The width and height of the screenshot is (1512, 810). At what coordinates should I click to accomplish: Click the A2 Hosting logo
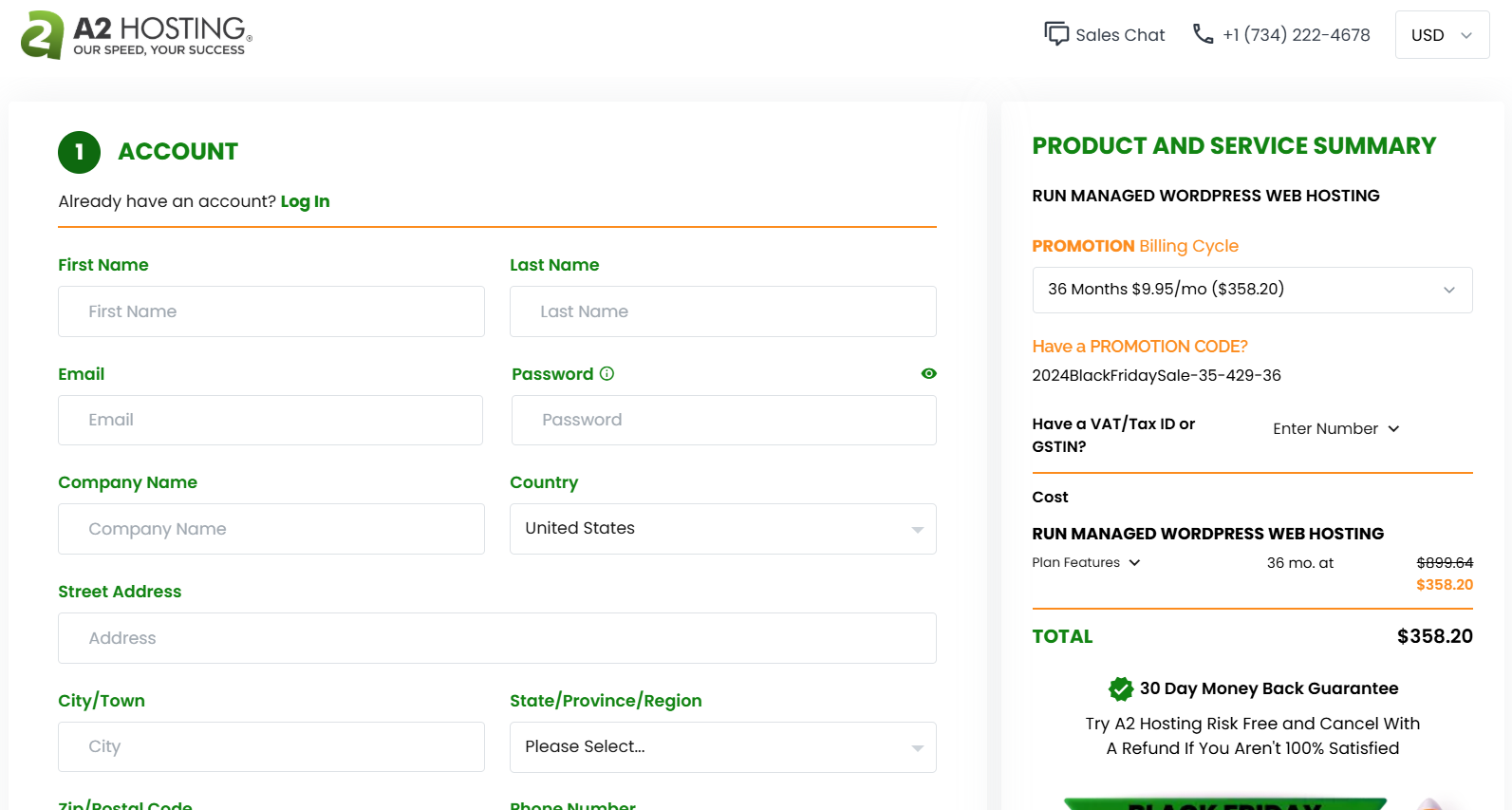[137, 35]
